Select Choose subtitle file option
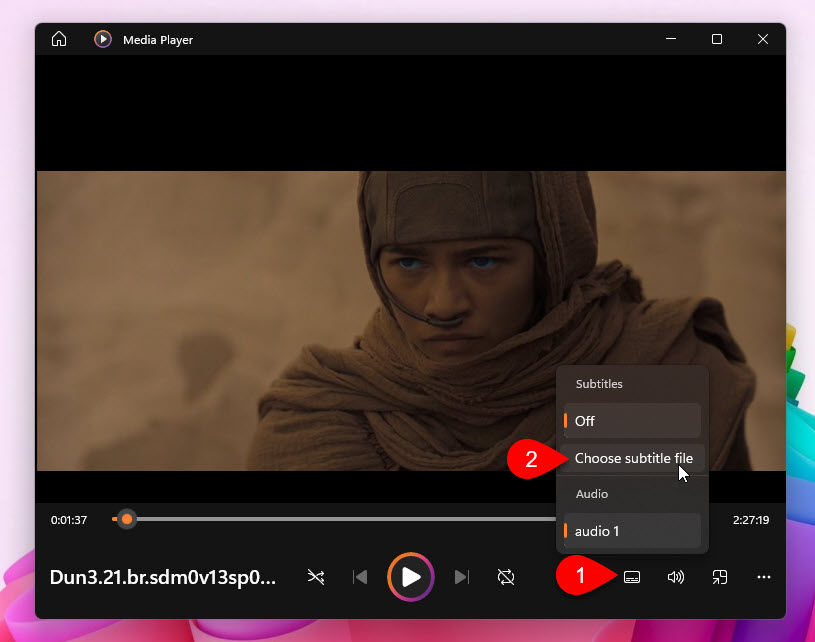Viewport: 815px width, 642px height. click(632, 458)
